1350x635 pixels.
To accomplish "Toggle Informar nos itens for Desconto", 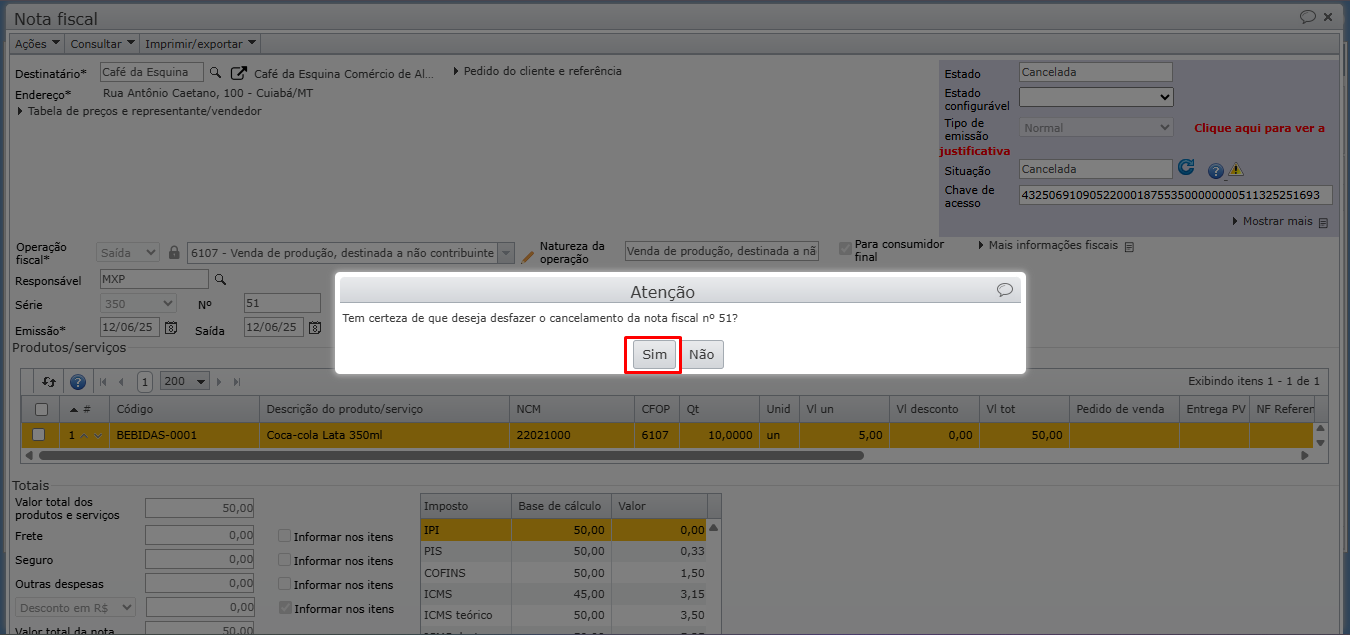I will [x=285, y=608].
